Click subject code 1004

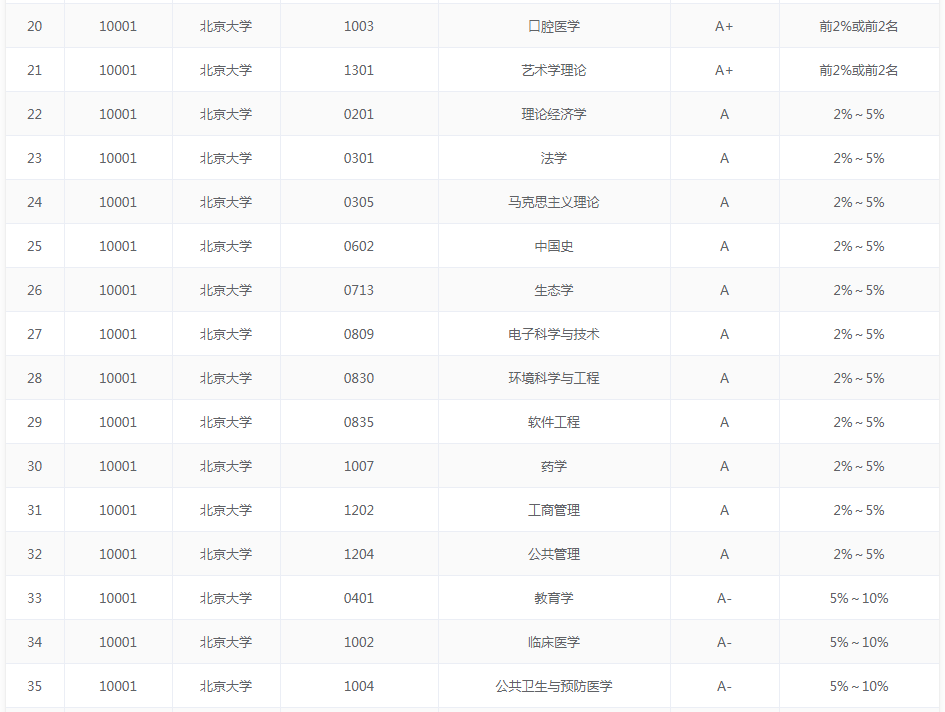[x=359, y=687]
